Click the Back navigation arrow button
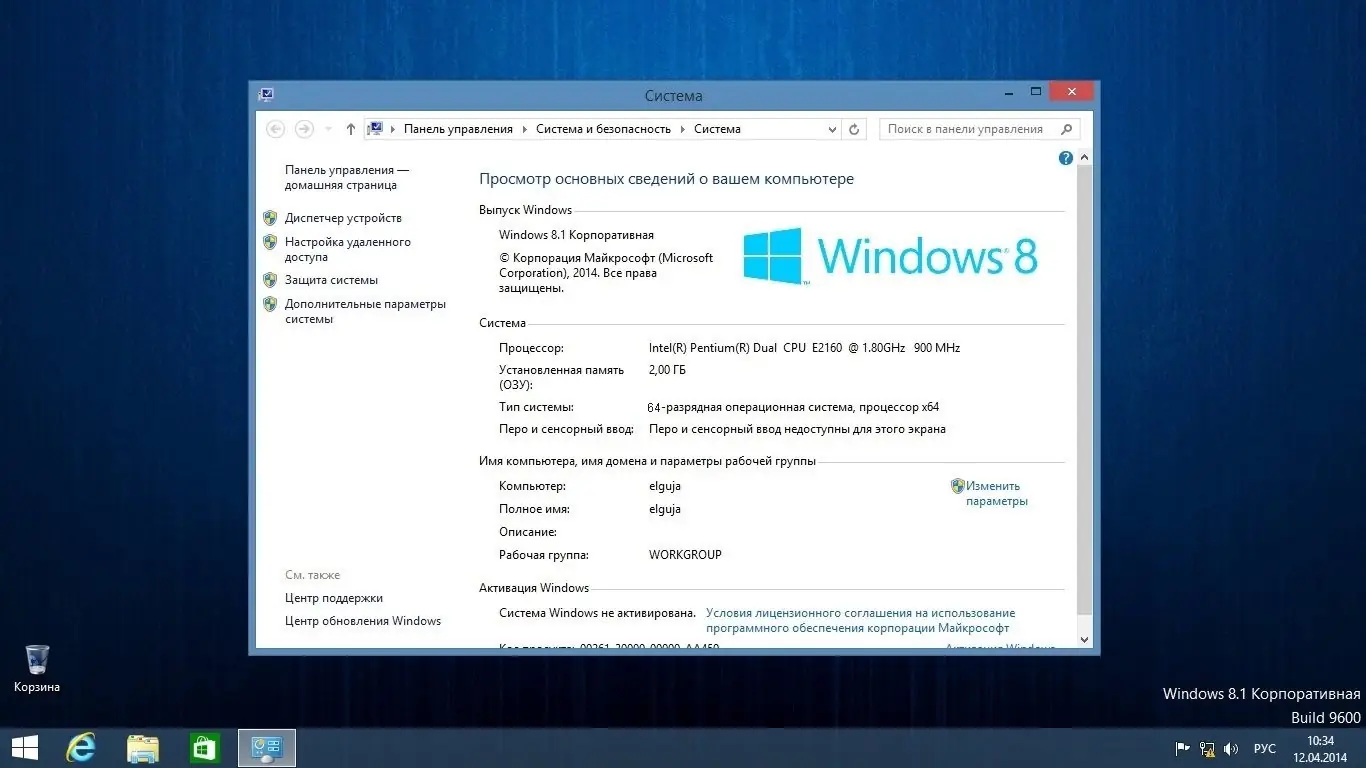This screenshot has height=768, width=1366. (x=275, y=129)
